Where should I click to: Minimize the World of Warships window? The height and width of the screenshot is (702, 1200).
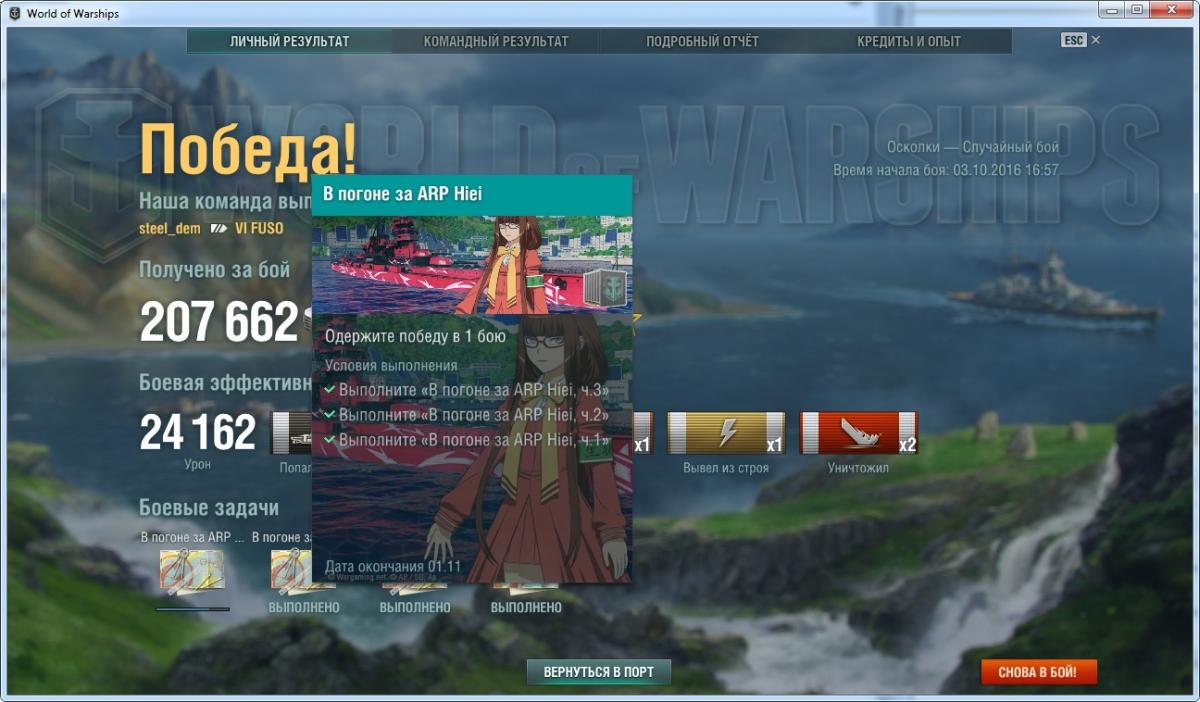[x=1113, y=10]
